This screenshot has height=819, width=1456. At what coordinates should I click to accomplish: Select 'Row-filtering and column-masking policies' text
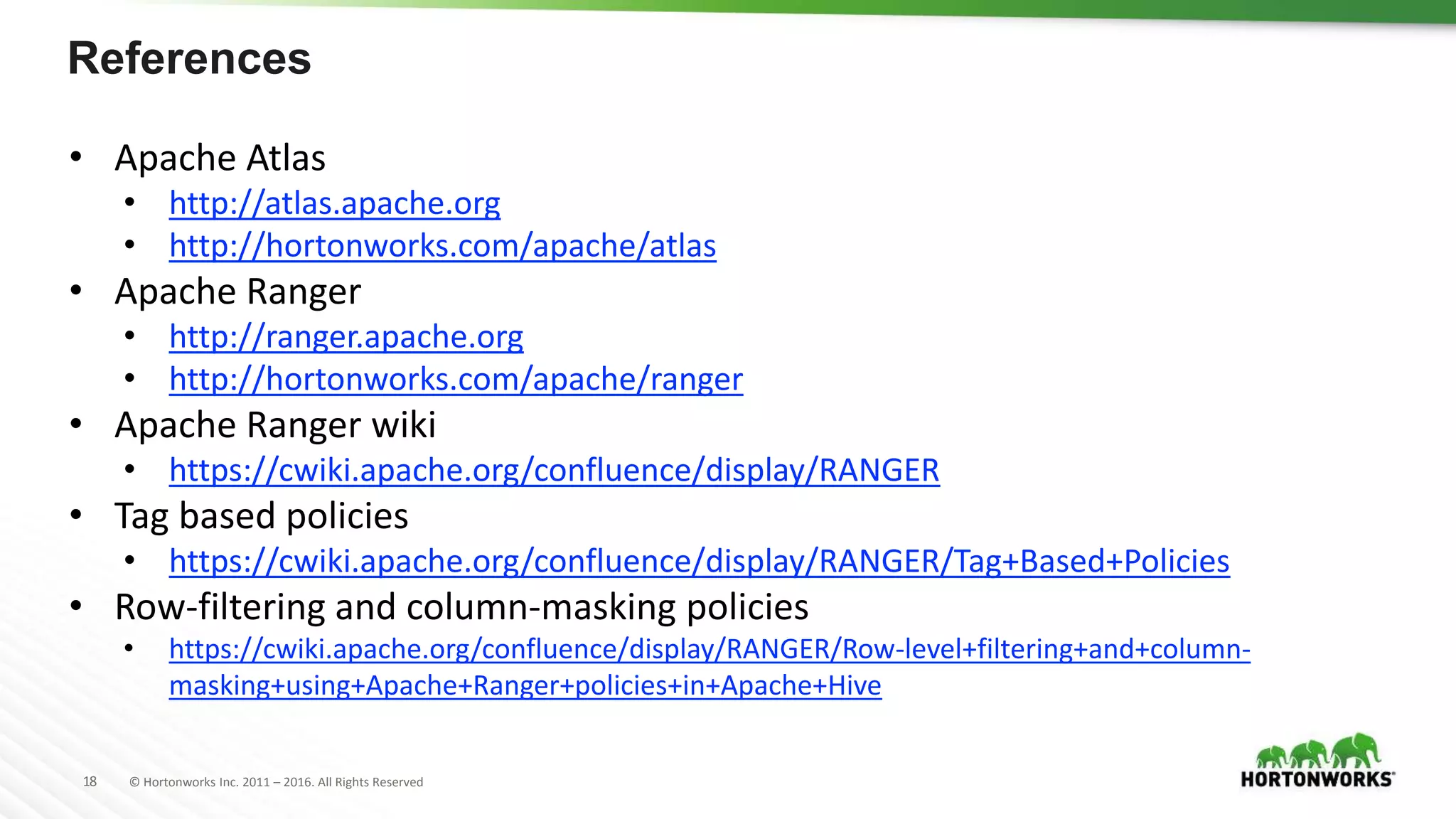(462, 607)
